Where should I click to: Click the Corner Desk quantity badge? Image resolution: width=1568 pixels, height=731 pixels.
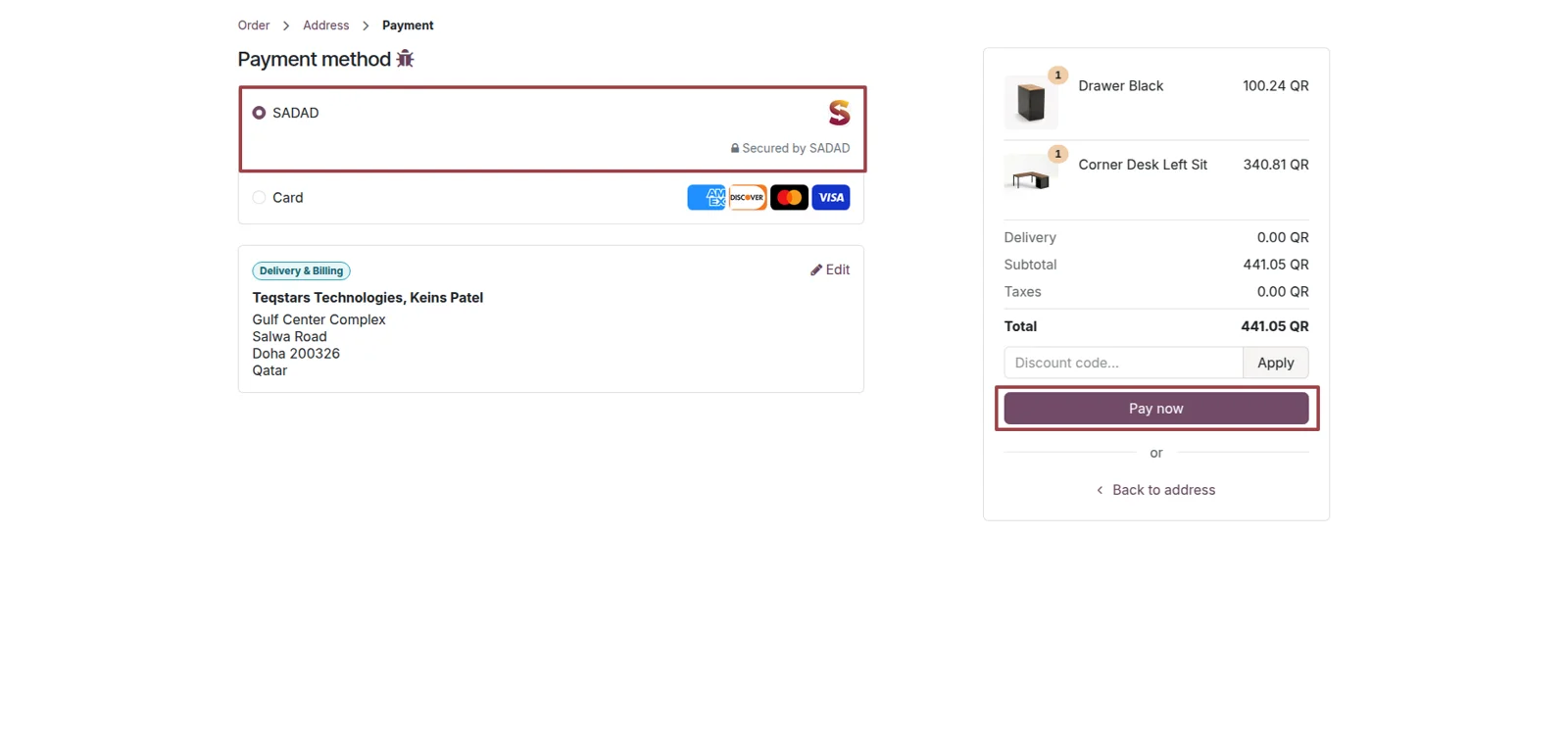tap(1057, 154)
